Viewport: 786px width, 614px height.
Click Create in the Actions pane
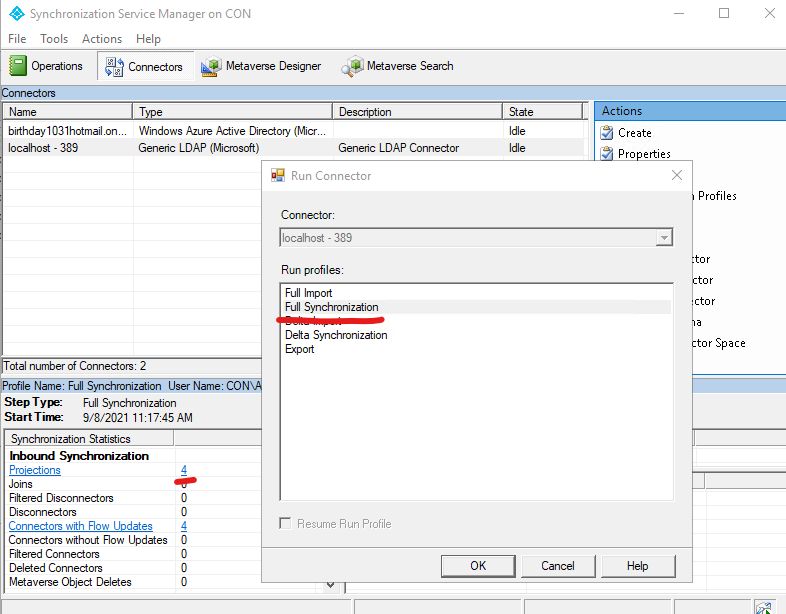click(x=635, y=133)
